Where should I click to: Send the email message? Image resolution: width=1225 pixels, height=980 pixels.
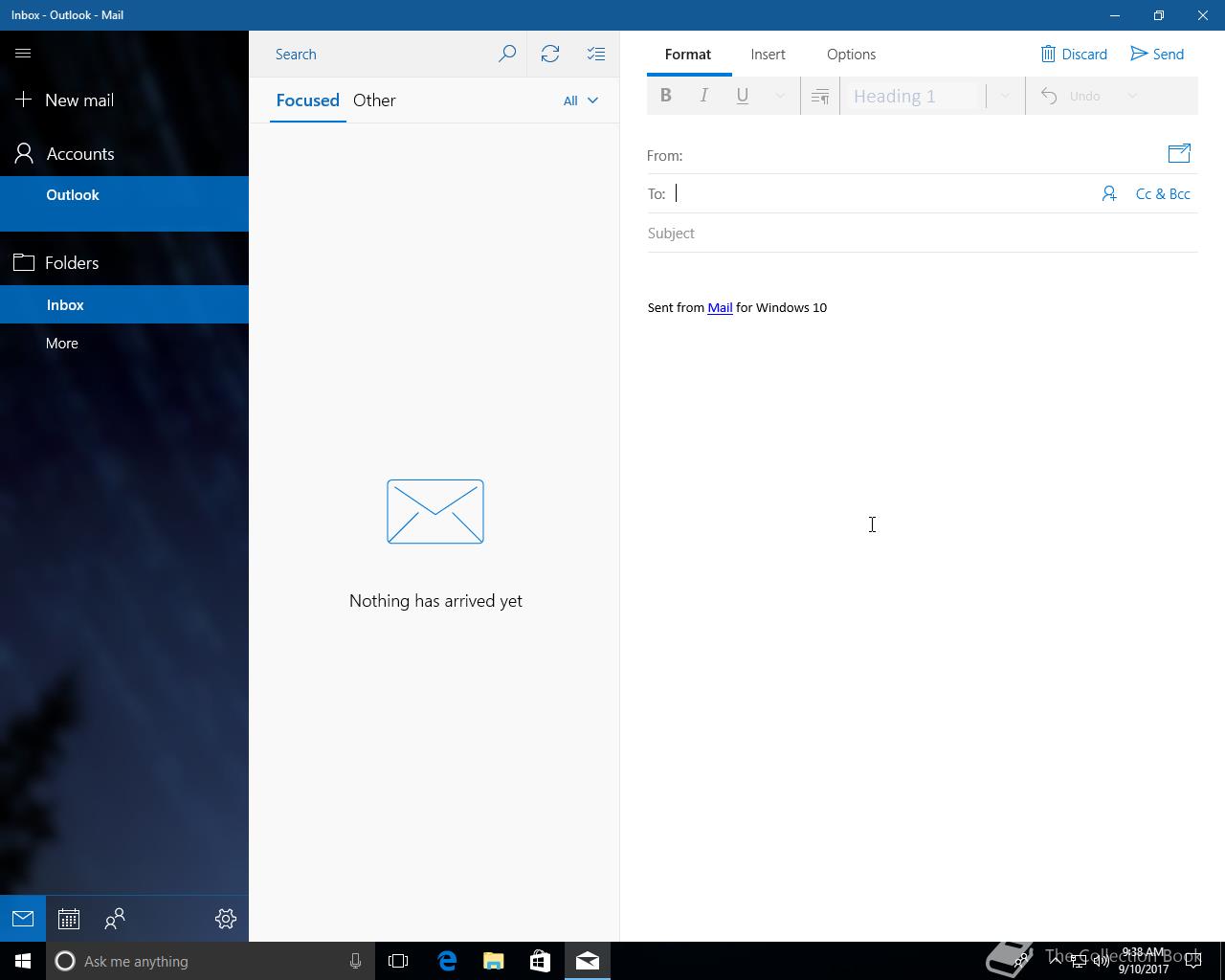(x=1157, y=54)
